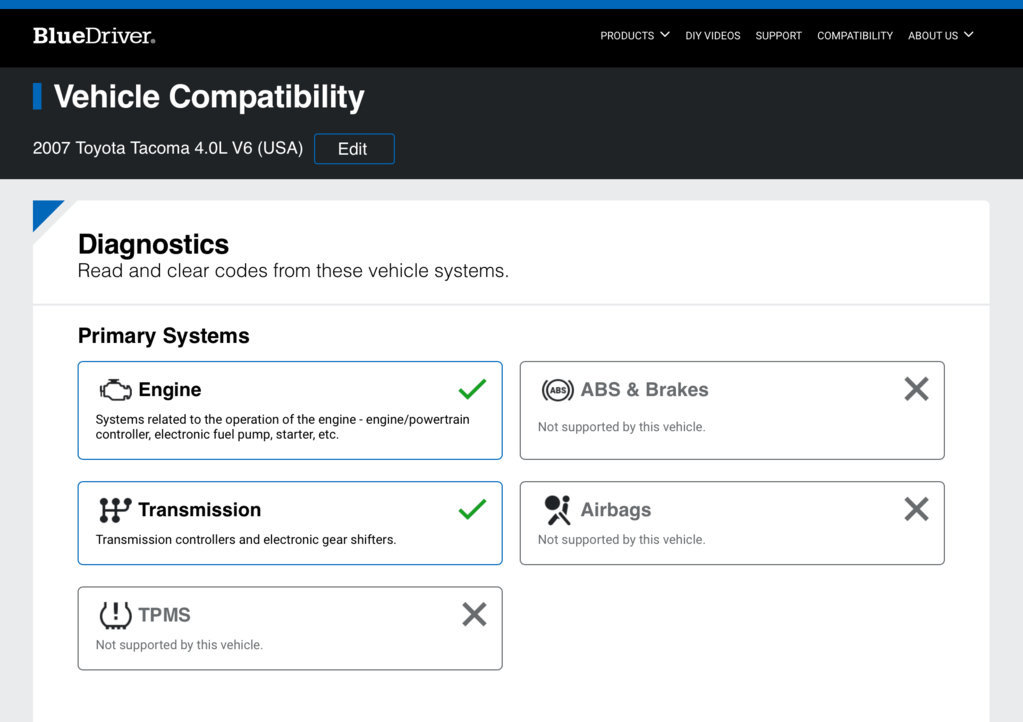1023x722 pixels.
Task: Click the Airbags X mark
Action: click(916, 509)
